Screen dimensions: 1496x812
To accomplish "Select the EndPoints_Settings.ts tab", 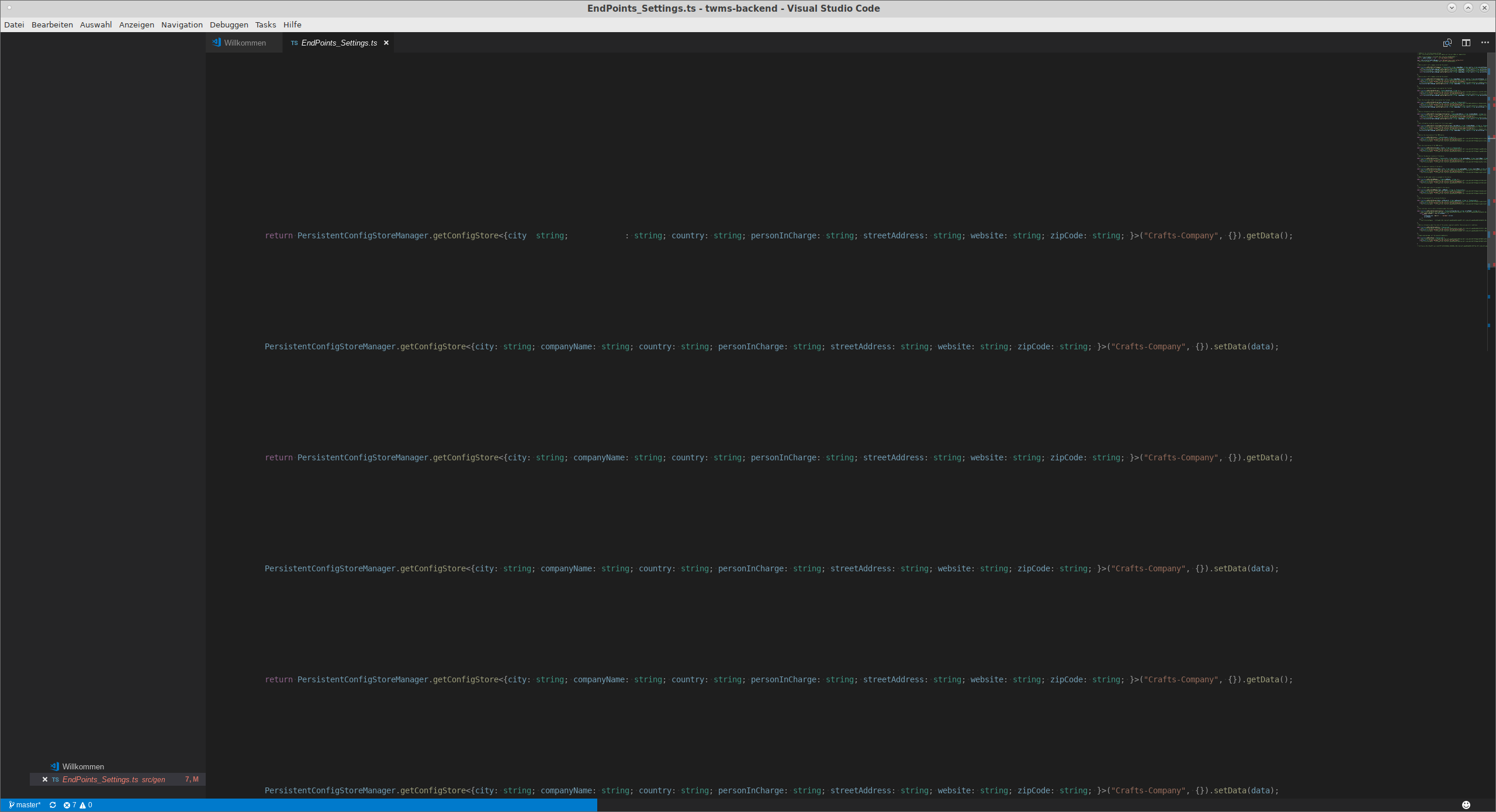I will (x=338, y=43).
